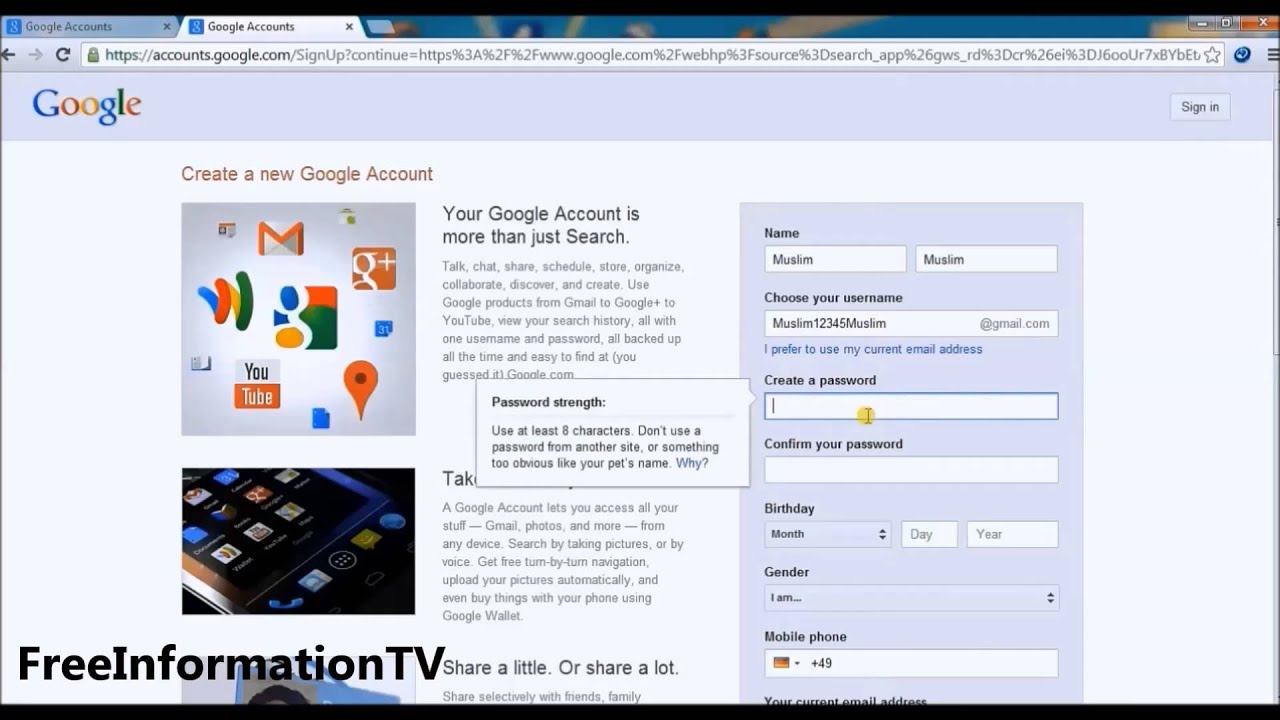The height and width of the screenshot is (720, 1280).
Task: Click the birthday Day field
Action: (x=929, y=534)
